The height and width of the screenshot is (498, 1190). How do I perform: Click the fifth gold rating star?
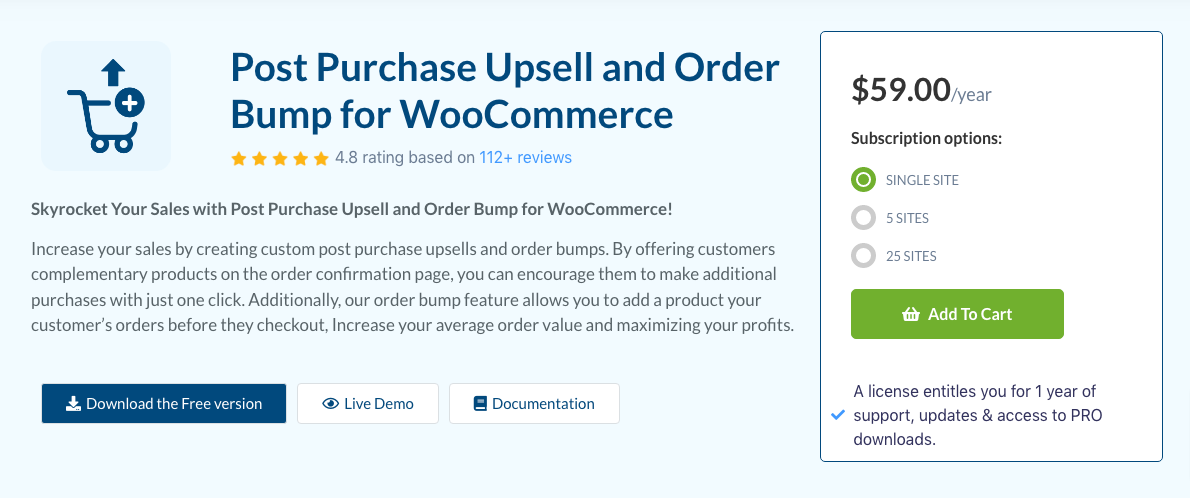click(x=321, y=159)
